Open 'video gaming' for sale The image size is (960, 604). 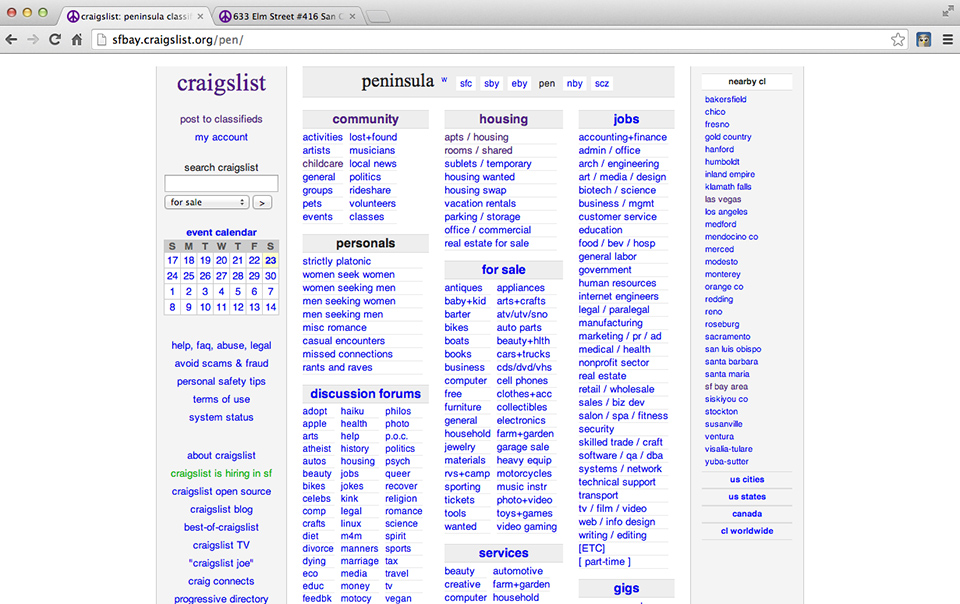pyautogui.click(x=527, y=527)
